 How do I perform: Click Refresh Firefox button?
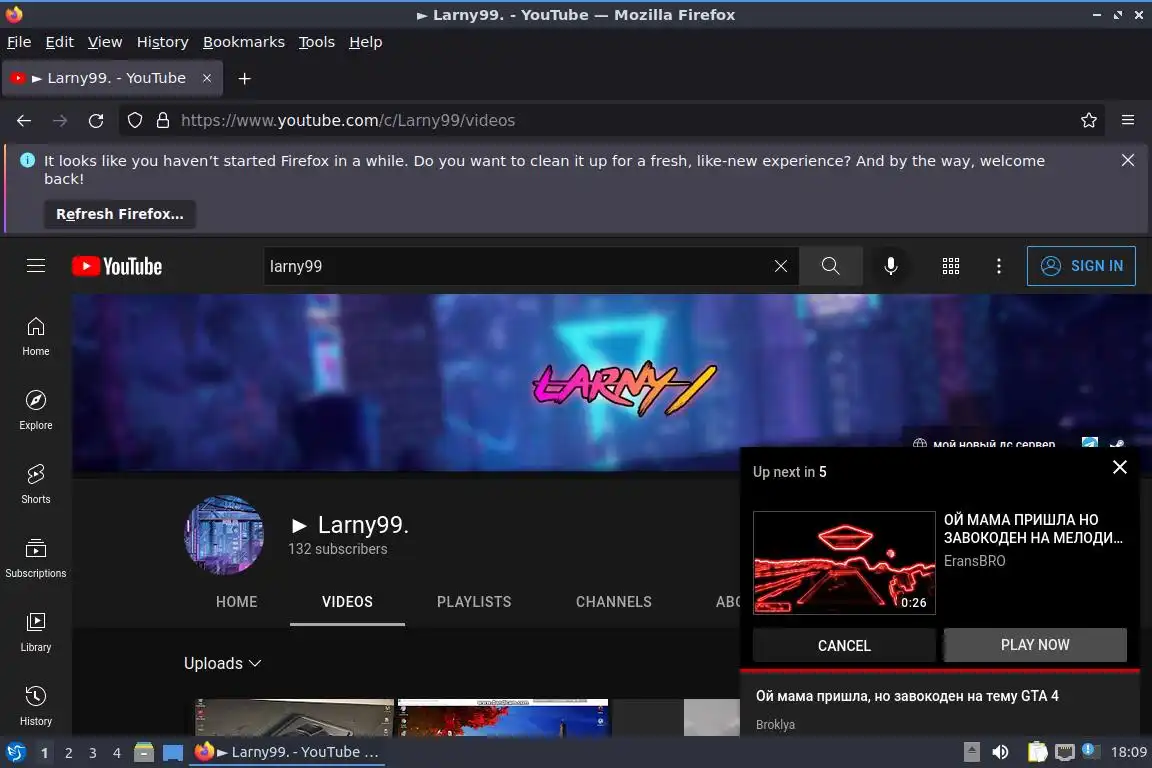120,214
